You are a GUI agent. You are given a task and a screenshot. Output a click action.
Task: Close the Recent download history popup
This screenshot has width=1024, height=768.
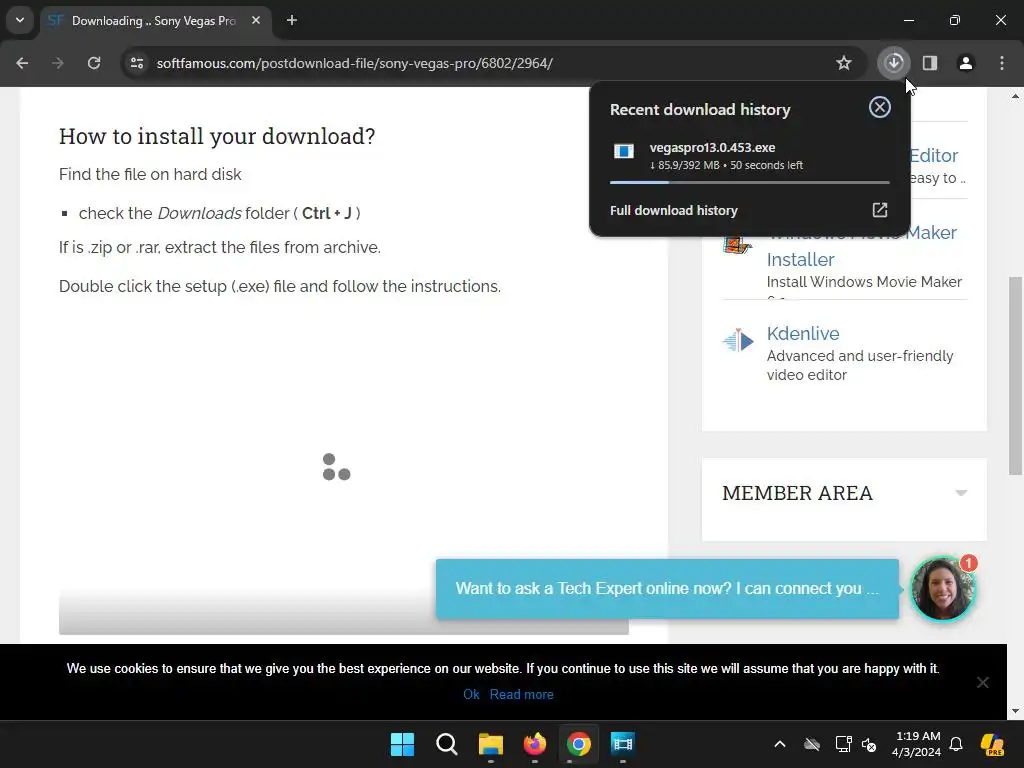pos(880,107)
